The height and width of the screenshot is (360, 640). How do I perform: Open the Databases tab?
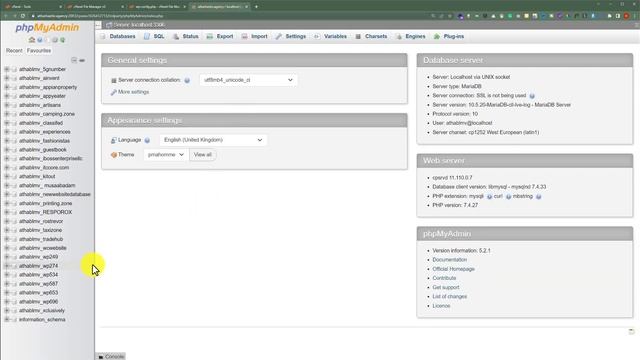point(118,36)
